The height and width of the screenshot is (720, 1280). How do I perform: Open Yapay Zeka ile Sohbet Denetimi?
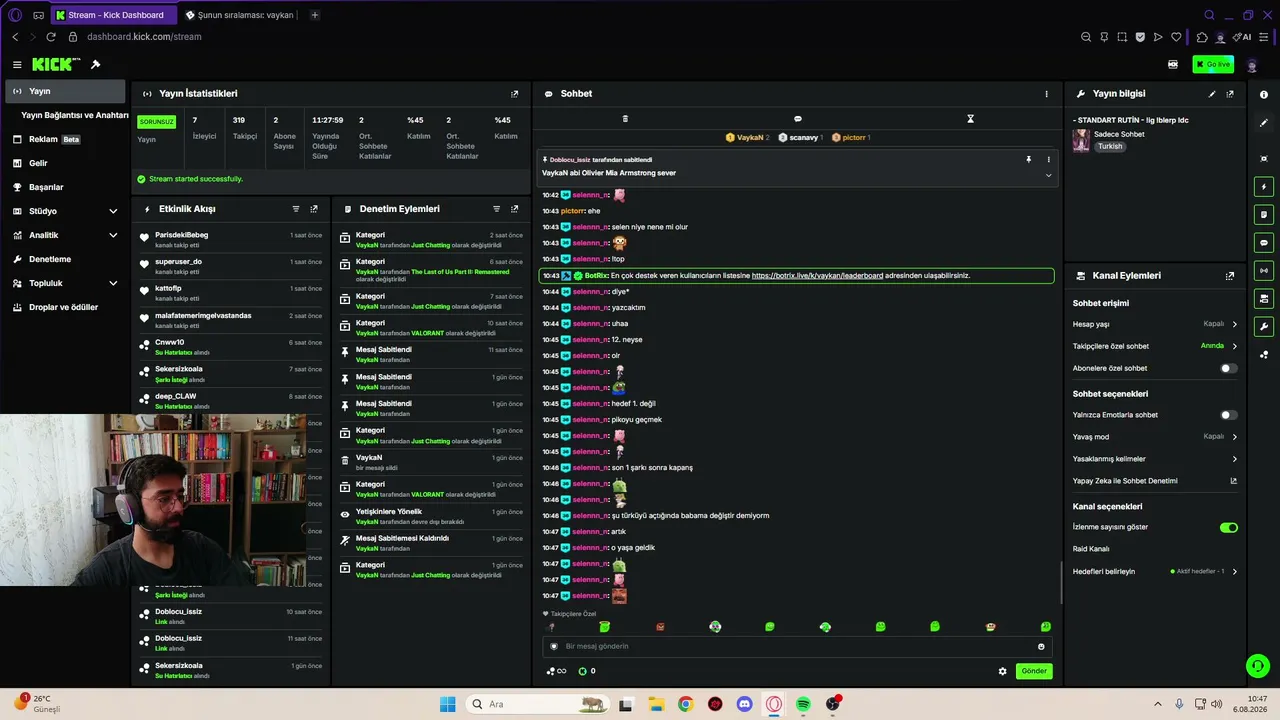click(1155, 481)
